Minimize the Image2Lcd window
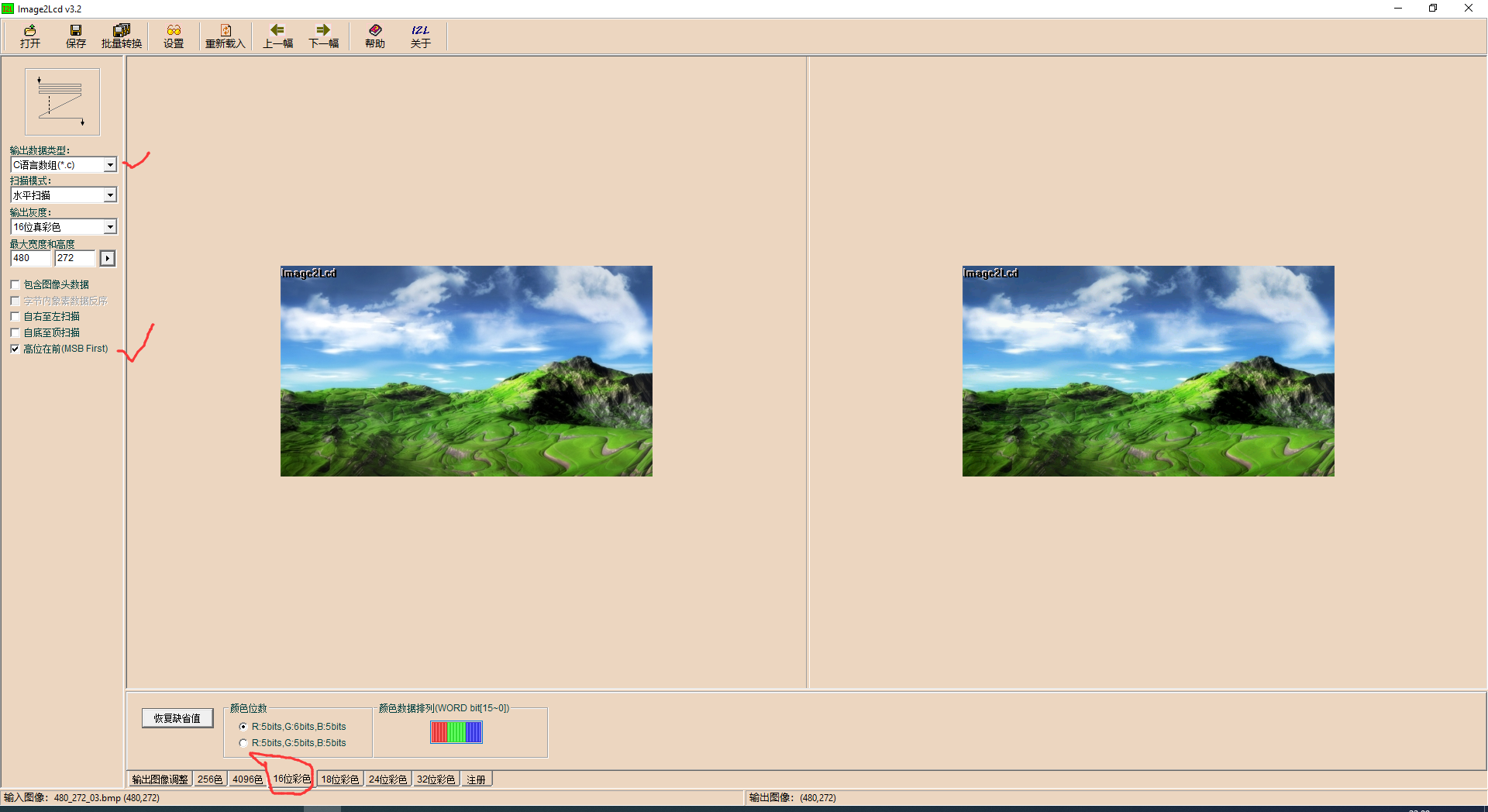Screen dimensions: 1488x812 1398,9
